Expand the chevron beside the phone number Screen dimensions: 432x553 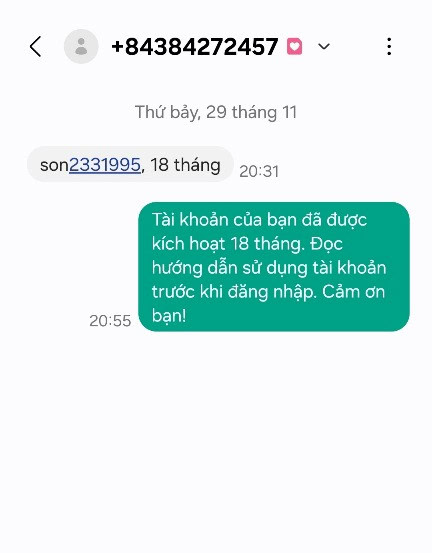(324, 47)
